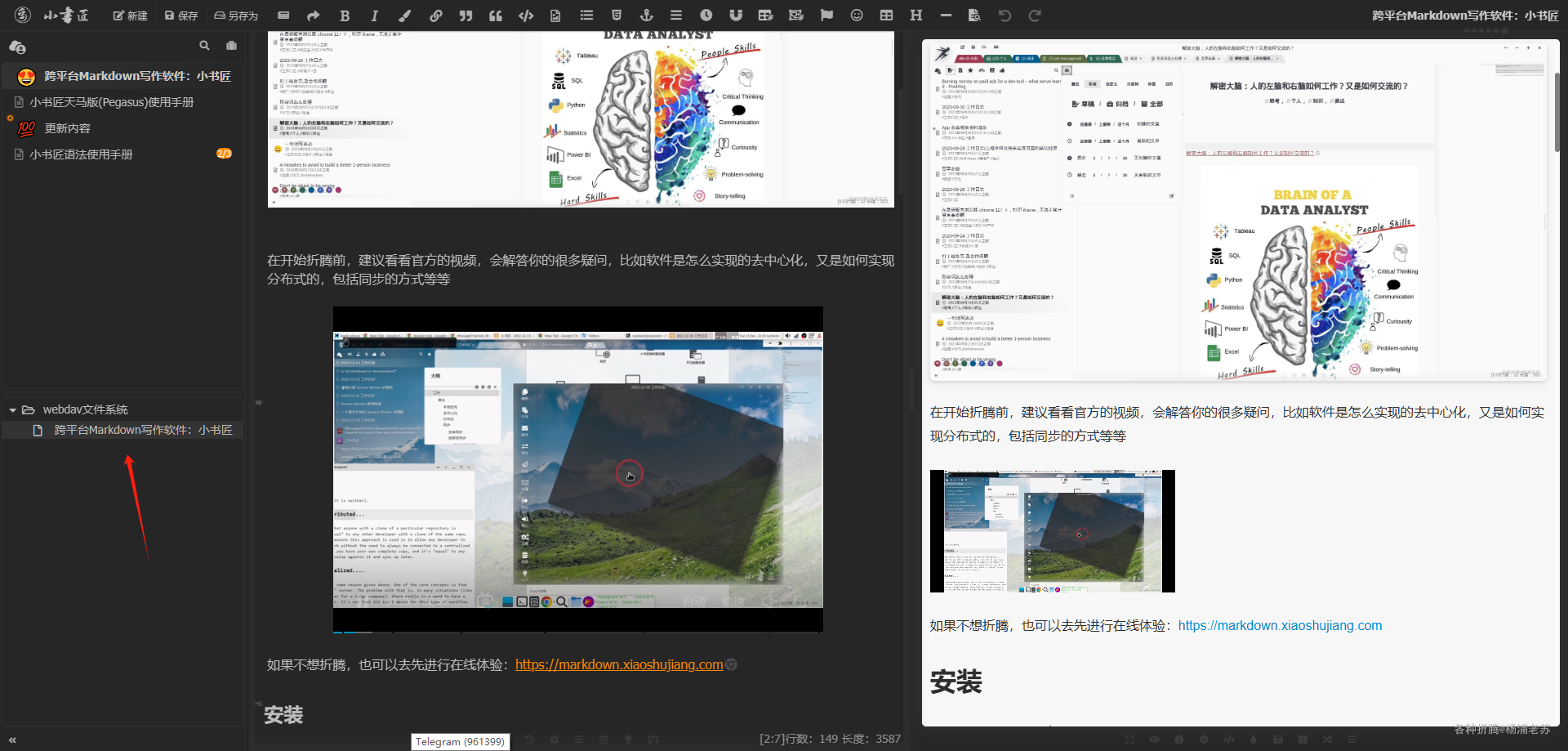Image resolution: width=1568 pixels, height=751 pixels.
Task: Click 新建 to create a new document
Action: (130, 16)
